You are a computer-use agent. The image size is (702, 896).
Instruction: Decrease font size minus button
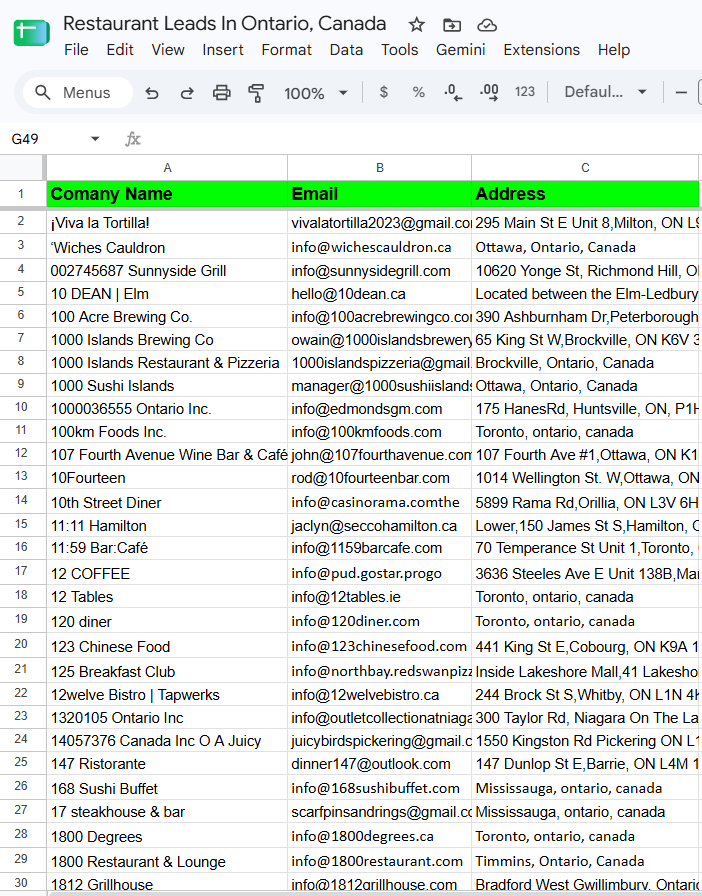681,93
